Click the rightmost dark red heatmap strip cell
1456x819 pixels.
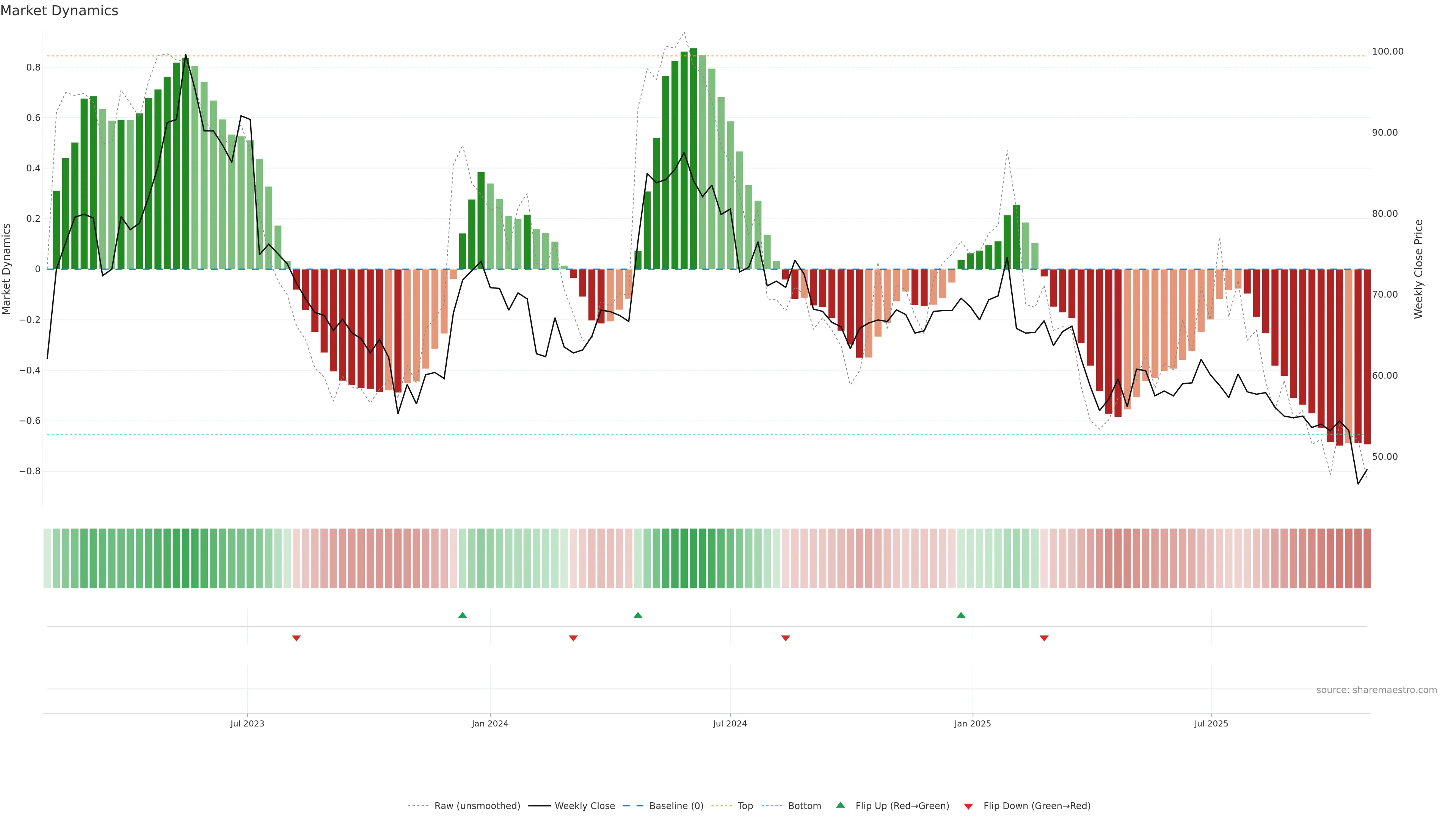point(1367,559)
